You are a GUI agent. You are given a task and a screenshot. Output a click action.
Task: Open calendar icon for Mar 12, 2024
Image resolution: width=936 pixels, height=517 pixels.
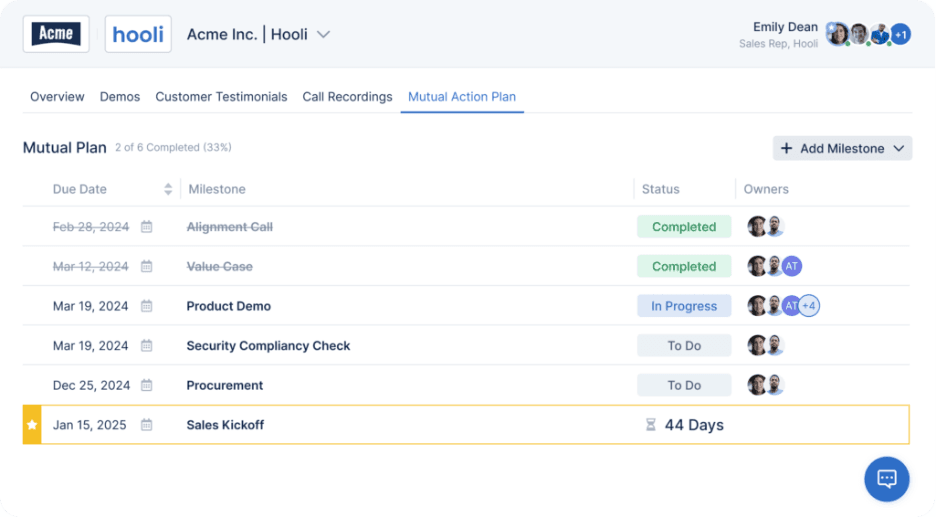tap(146, 266)
